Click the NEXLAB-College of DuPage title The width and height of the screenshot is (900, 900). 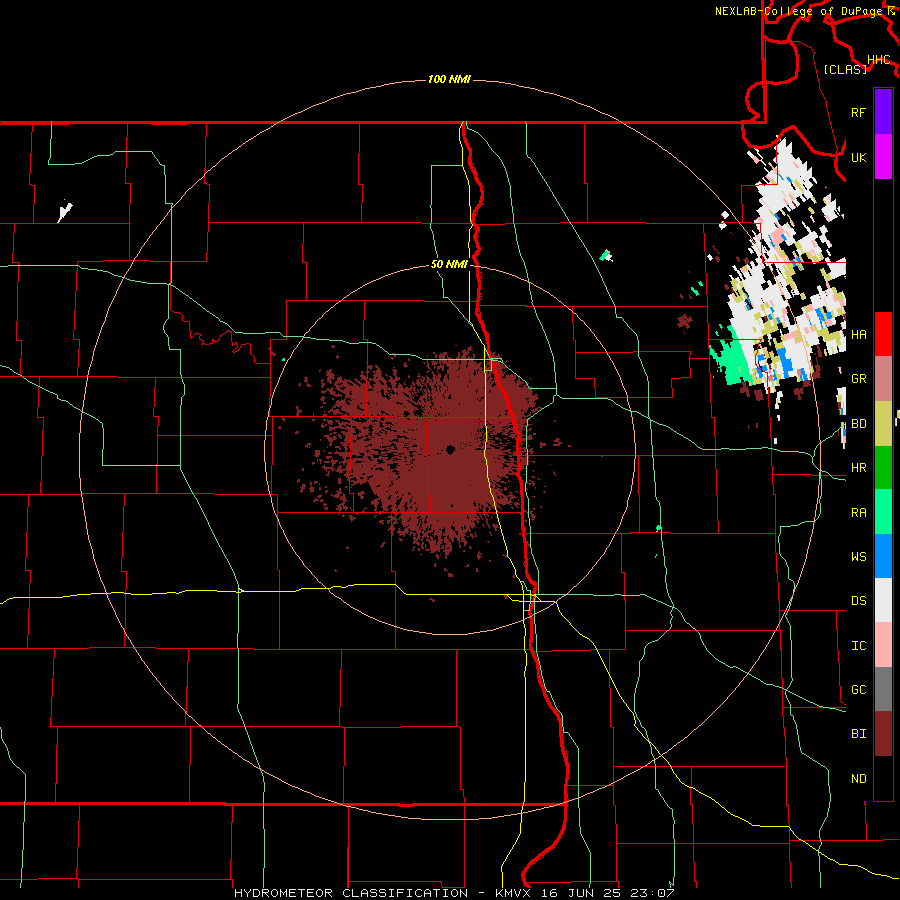[x=798, y=11]
